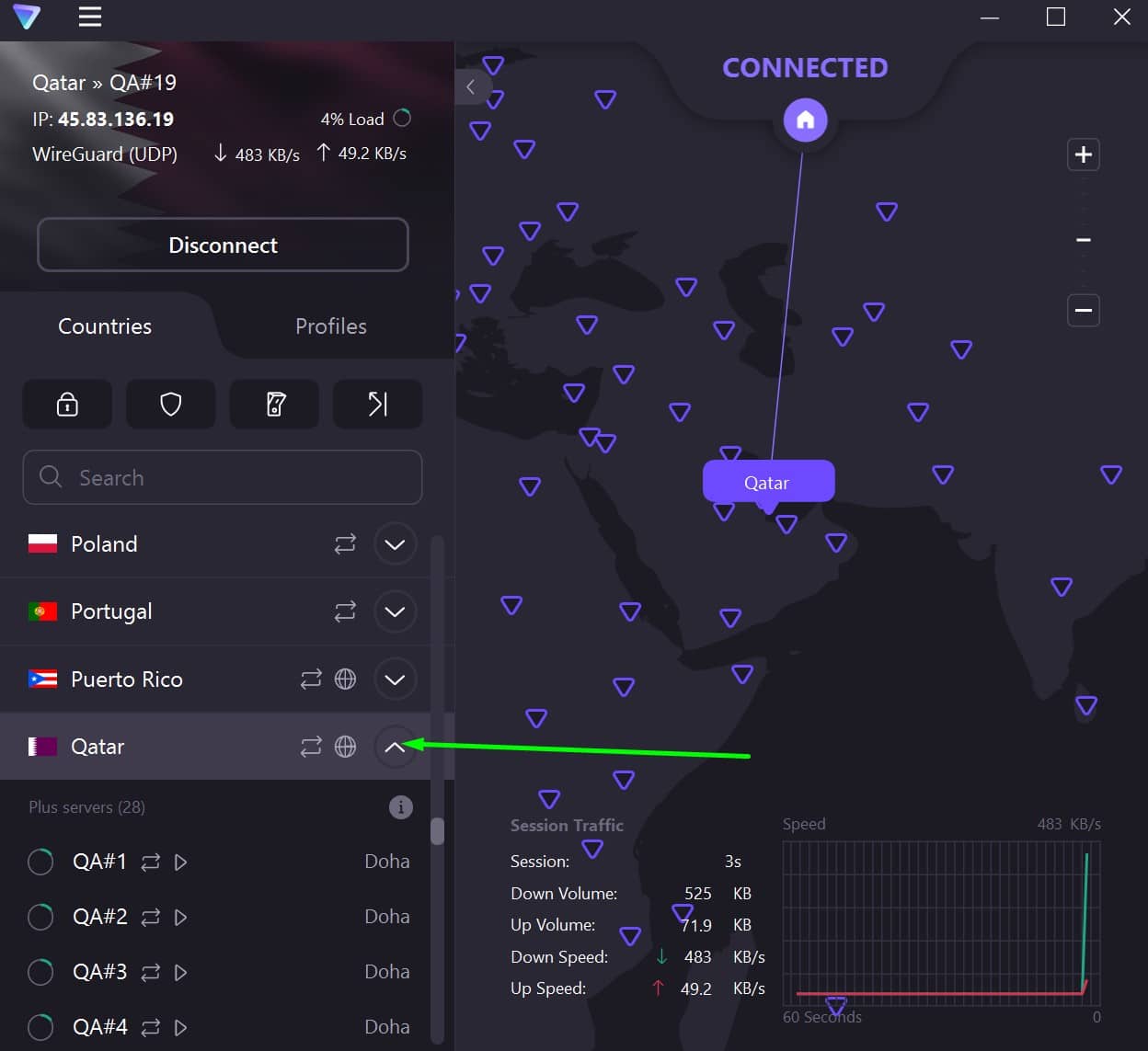Click the Session Traffic heading
Viewport: 1148px width, 1051px height.
[567, 825]
